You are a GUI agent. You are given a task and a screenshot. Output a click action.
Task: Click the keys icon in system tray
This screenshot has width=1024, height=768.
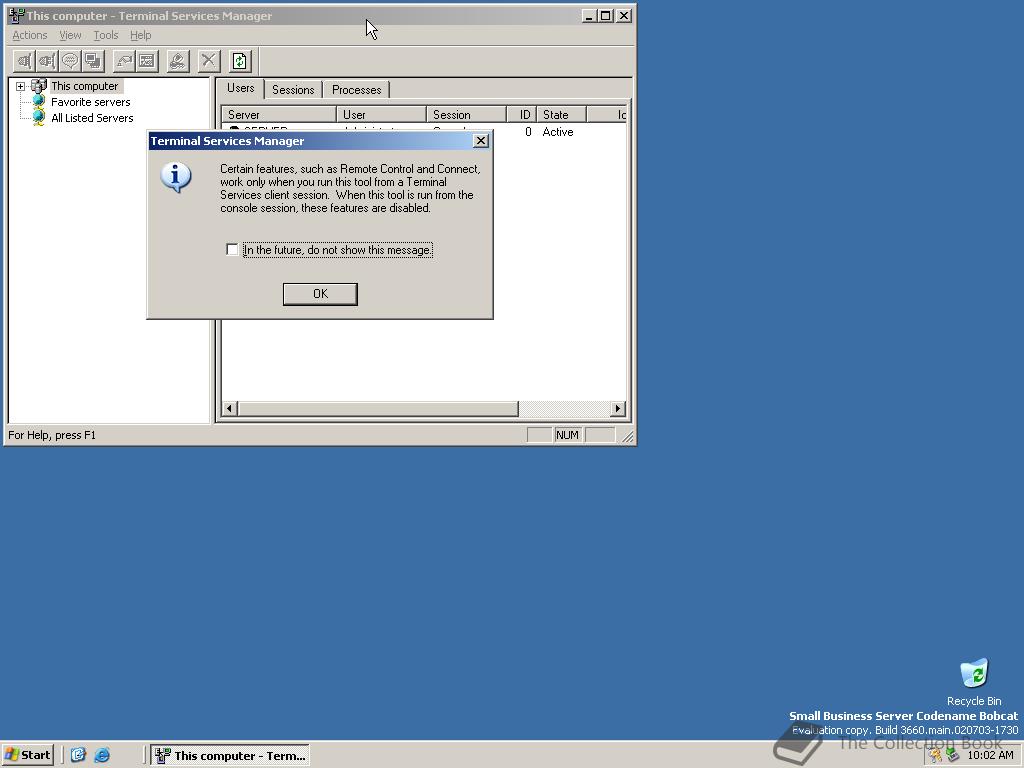[x=936, y=756]
